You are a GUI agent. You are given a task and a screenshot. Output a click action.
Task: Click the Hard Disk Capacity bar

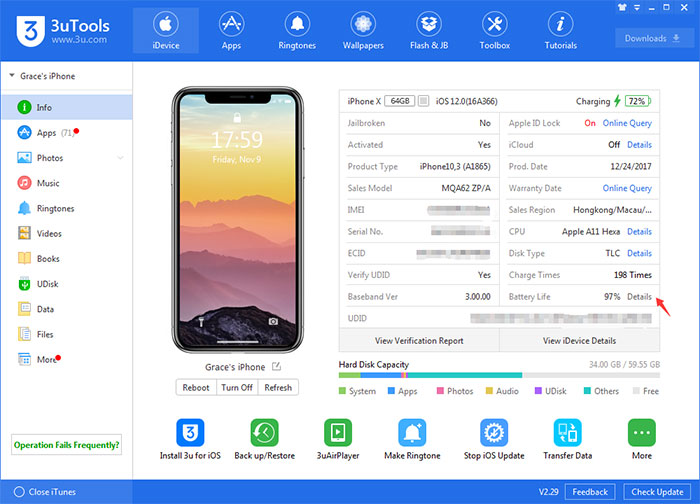click(x=499, y=375)
